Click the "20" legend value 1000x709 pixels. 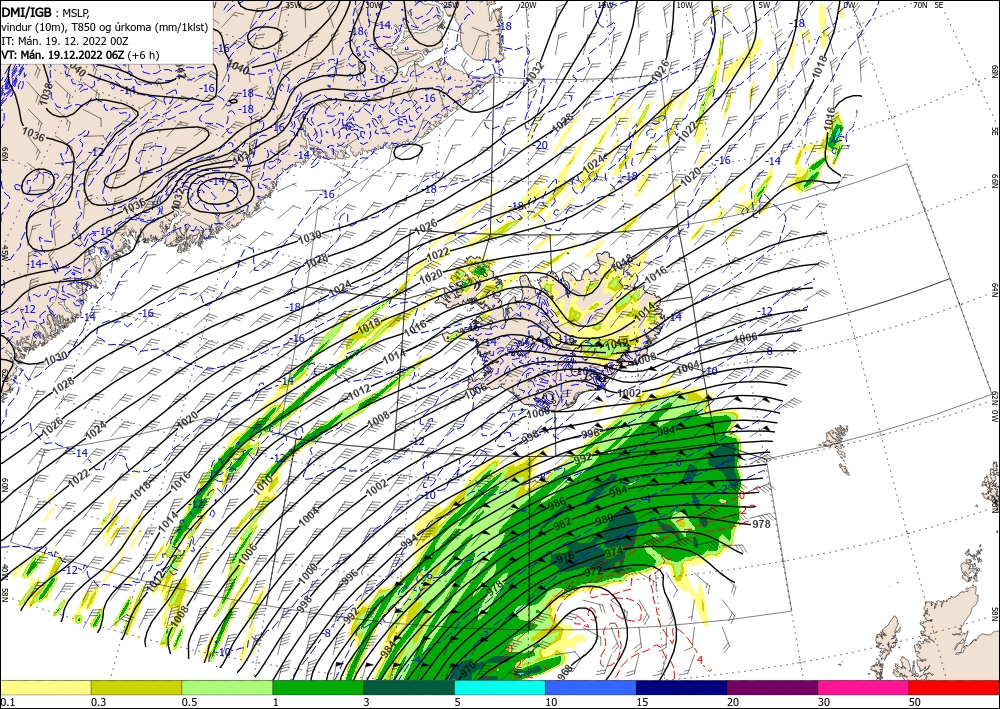[x=733, y=702]
